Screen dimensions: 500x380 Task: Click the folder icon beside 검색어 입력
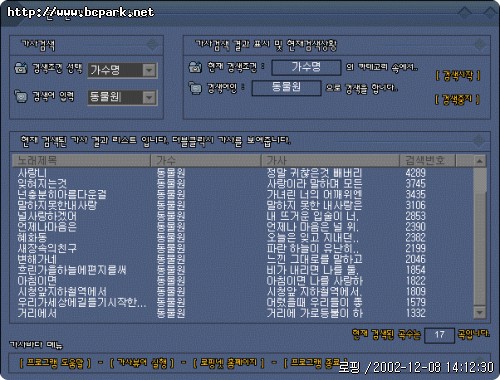coord(21,97)
